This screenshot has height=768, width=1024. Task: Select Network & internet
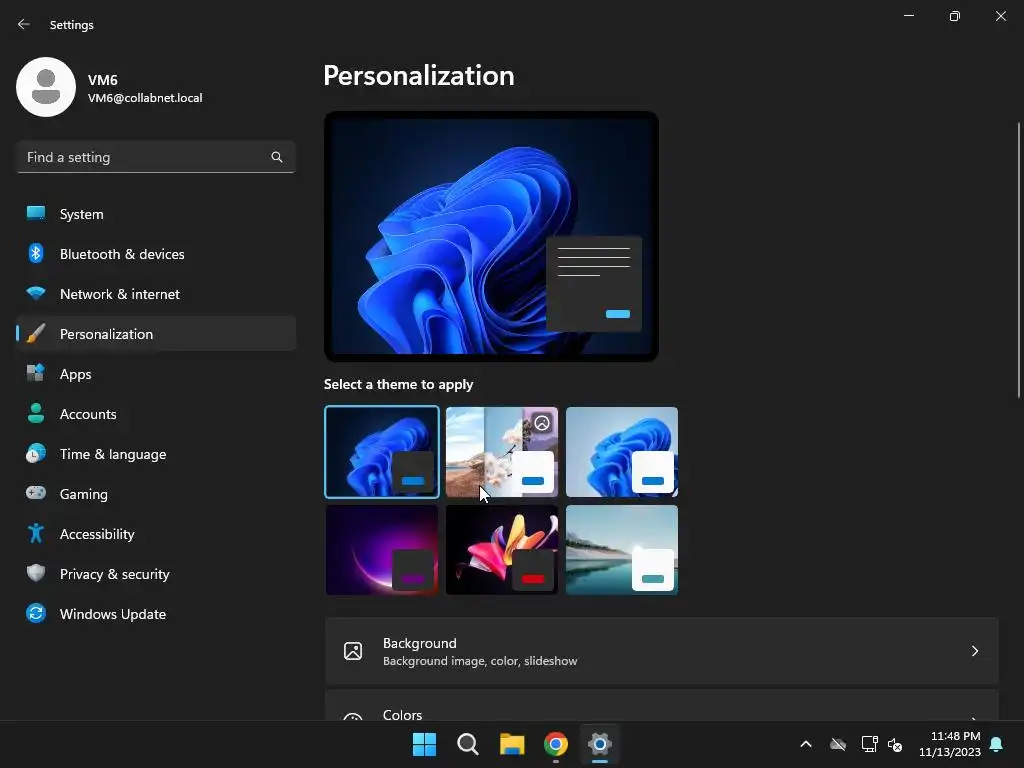coord(155,294)
